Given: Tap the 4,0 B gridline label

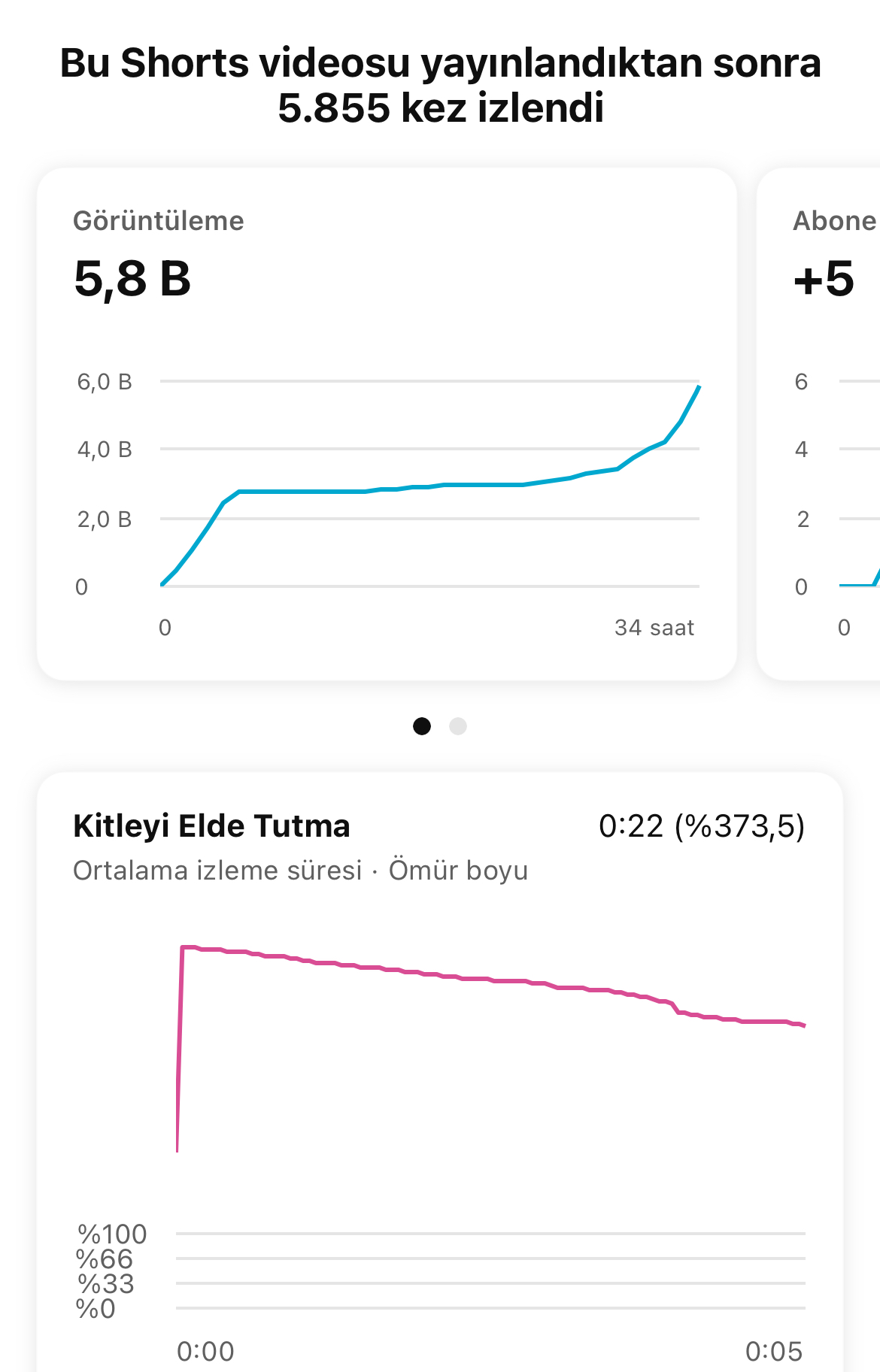Looking at the screenshot, I should [x=105, y=450].
